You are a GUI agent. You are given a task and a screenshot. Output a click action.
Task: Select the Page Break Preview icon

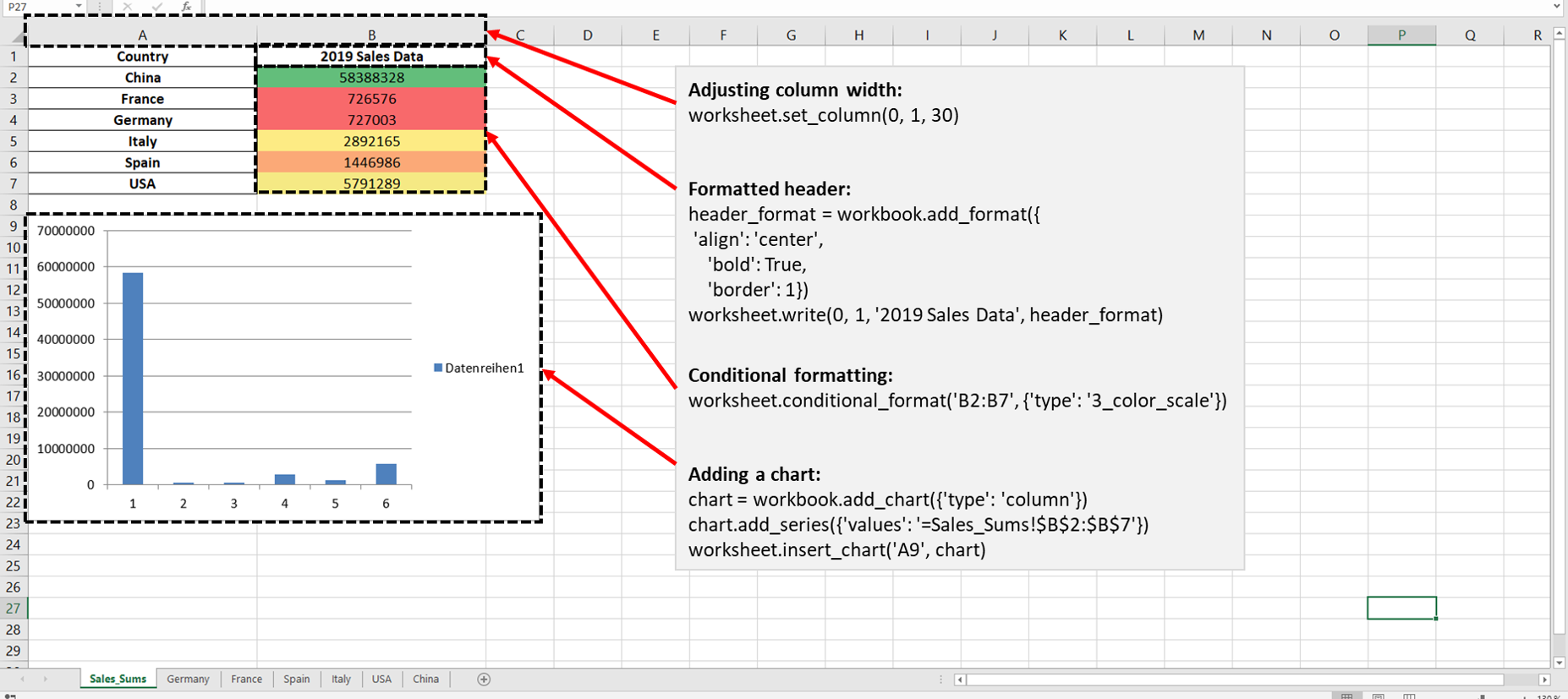pyautogui.click(x=1409, y=696)
